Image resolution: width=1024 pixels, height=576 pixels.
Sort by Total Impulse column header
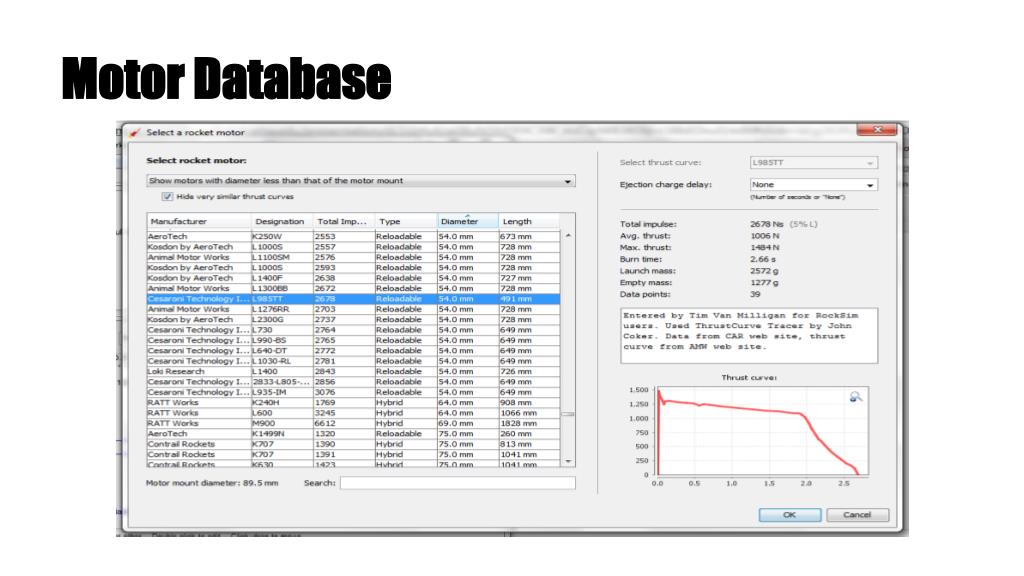344,221
